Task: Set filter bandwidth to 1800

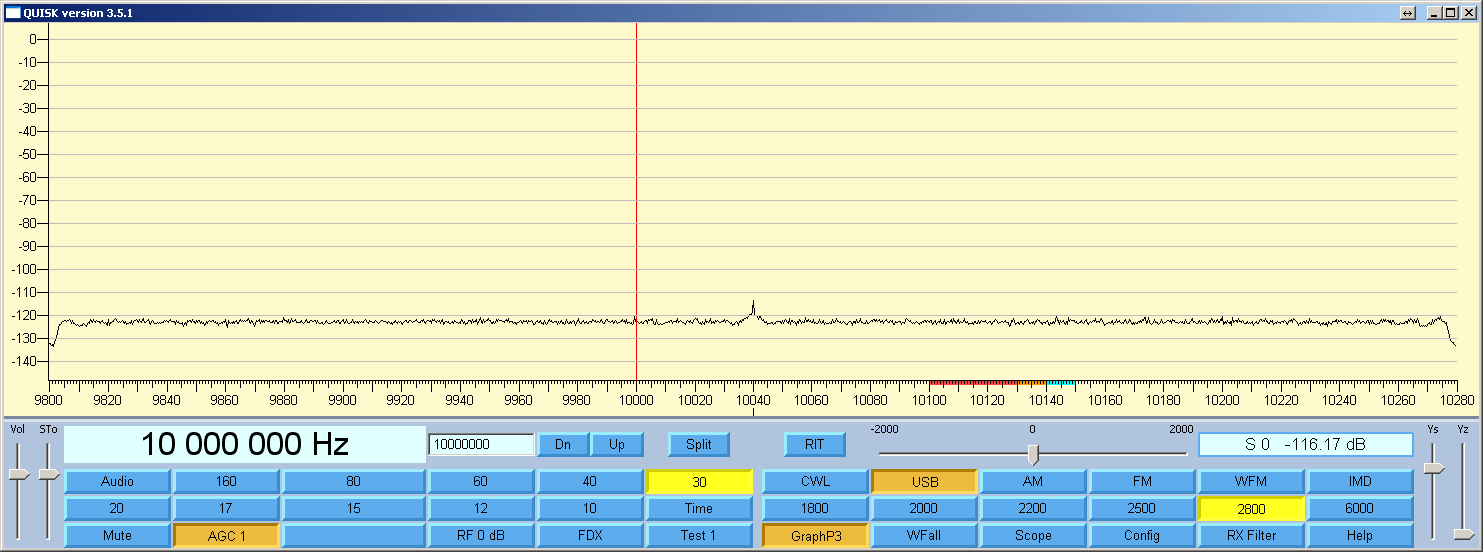Action: (x=815, y=508)
